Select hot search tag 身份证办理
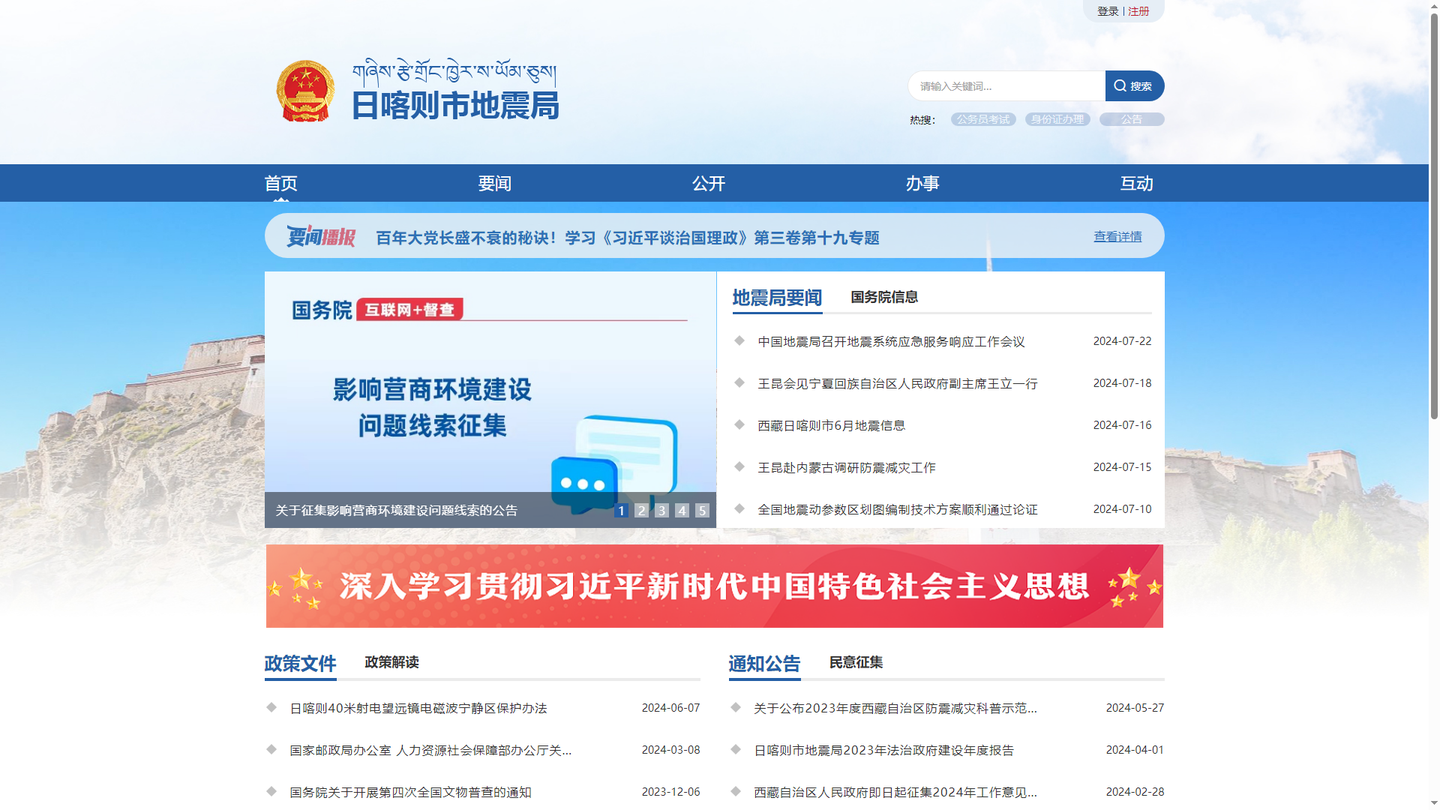The image size is (1440, 810). coord(1057,119)
